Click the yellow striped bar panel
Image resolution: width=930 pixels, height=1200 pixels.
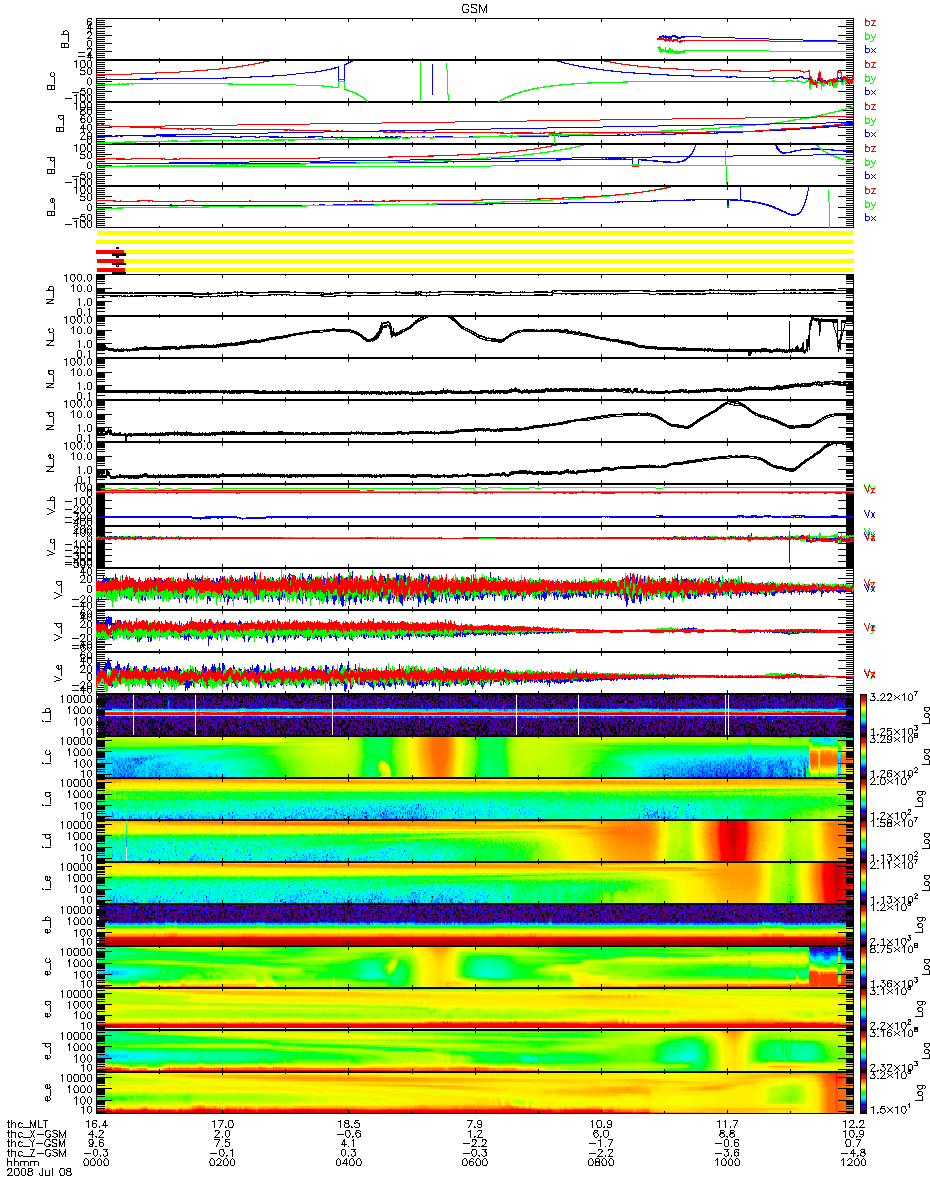pos(474,251)
